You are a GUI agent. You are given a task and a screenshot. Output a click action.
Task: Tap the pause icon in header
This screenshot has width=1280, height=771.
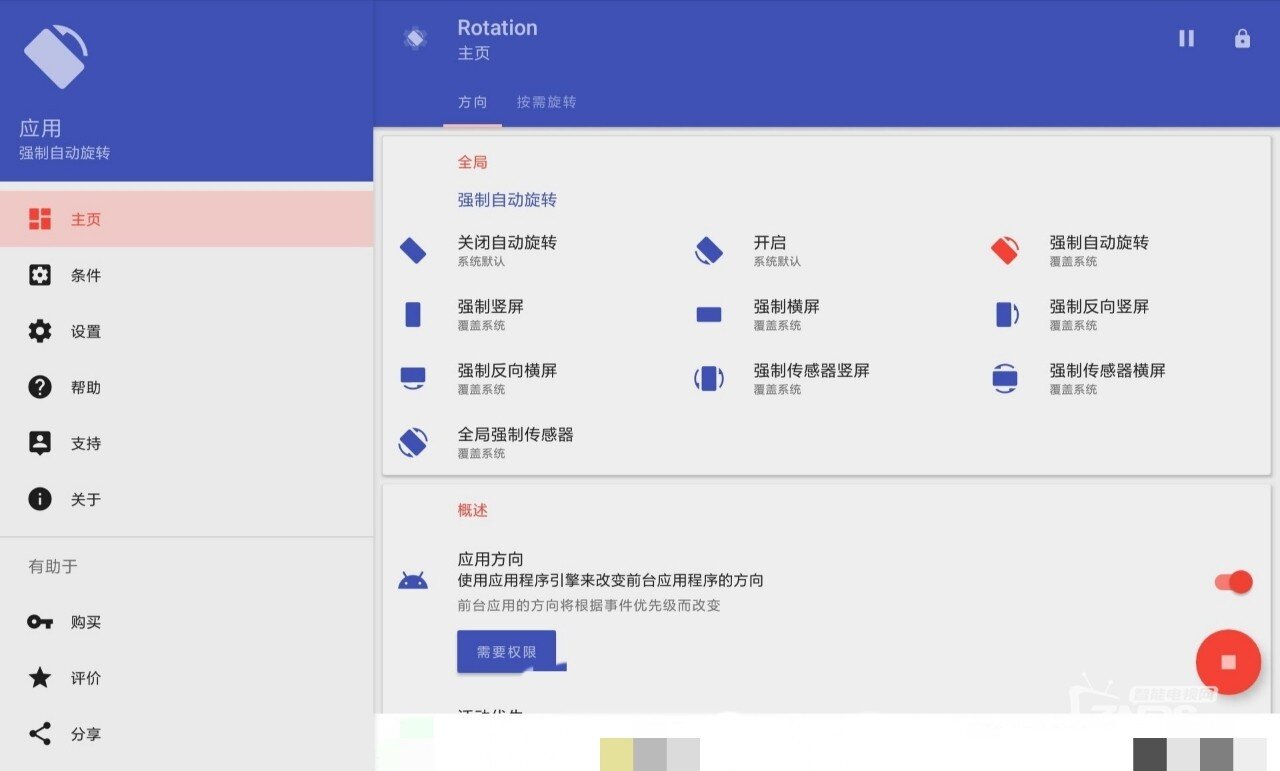(x=1186, y=39)
